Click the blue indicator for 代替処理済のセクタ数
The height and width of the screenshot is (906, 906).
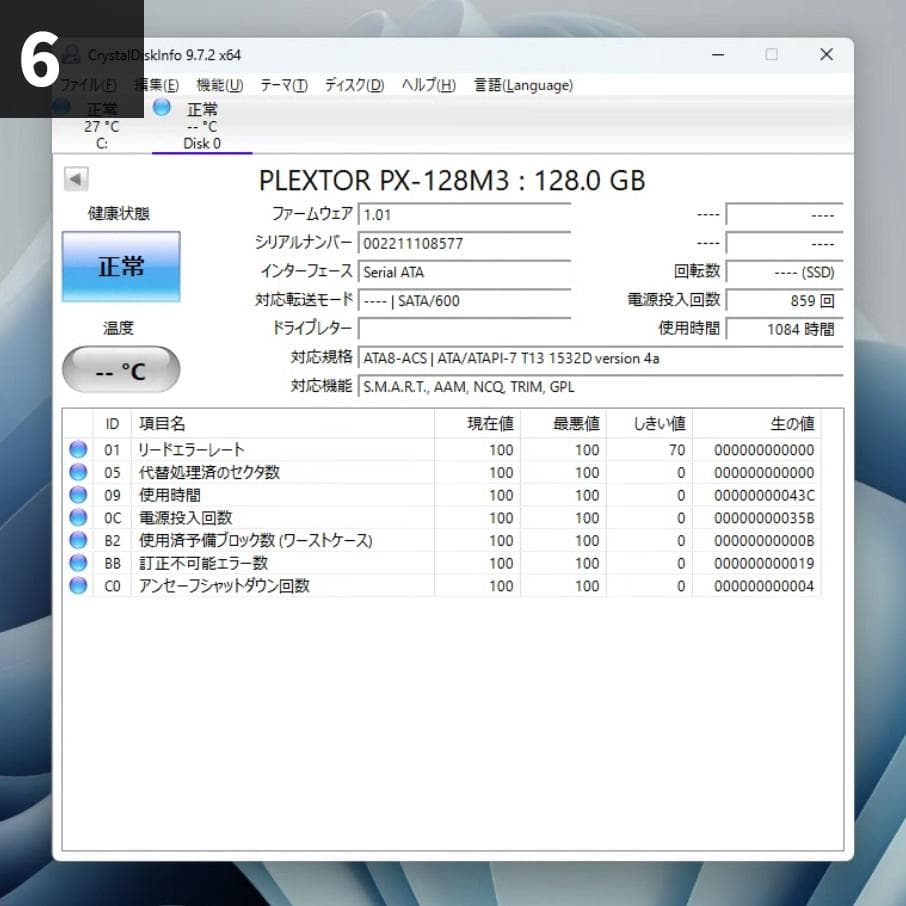click(77, 472)
